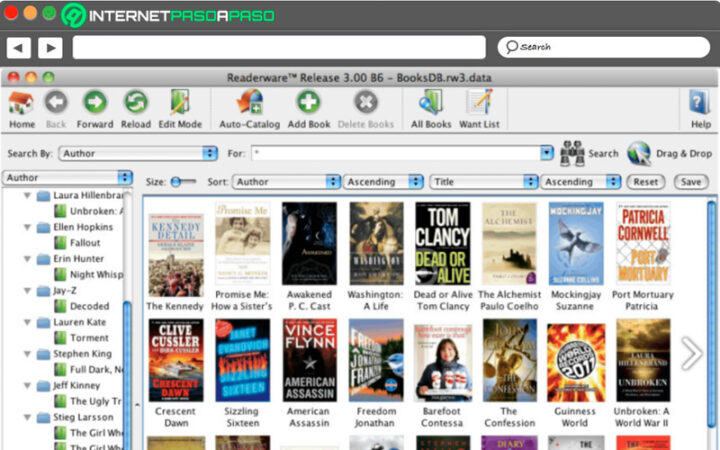720x450 pixels.
Task: Click the browser forward arrow button
Action: tap(51, 47)
